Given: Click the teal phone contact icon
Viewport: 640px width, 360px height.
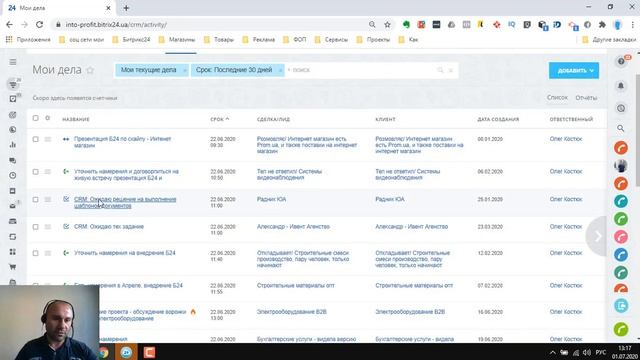Looking at the screenshot, I should point(621,201).
